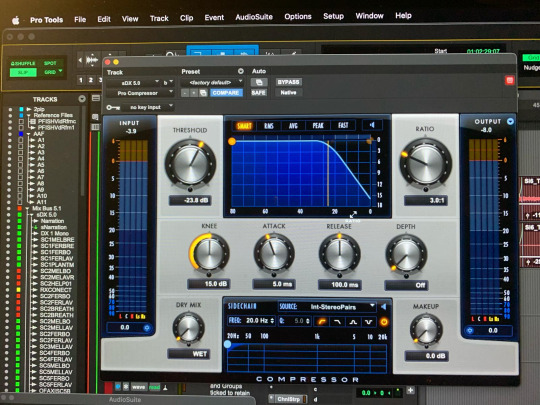Select the PEAK detection mode
540x405 pixels.
coord(318,125)
